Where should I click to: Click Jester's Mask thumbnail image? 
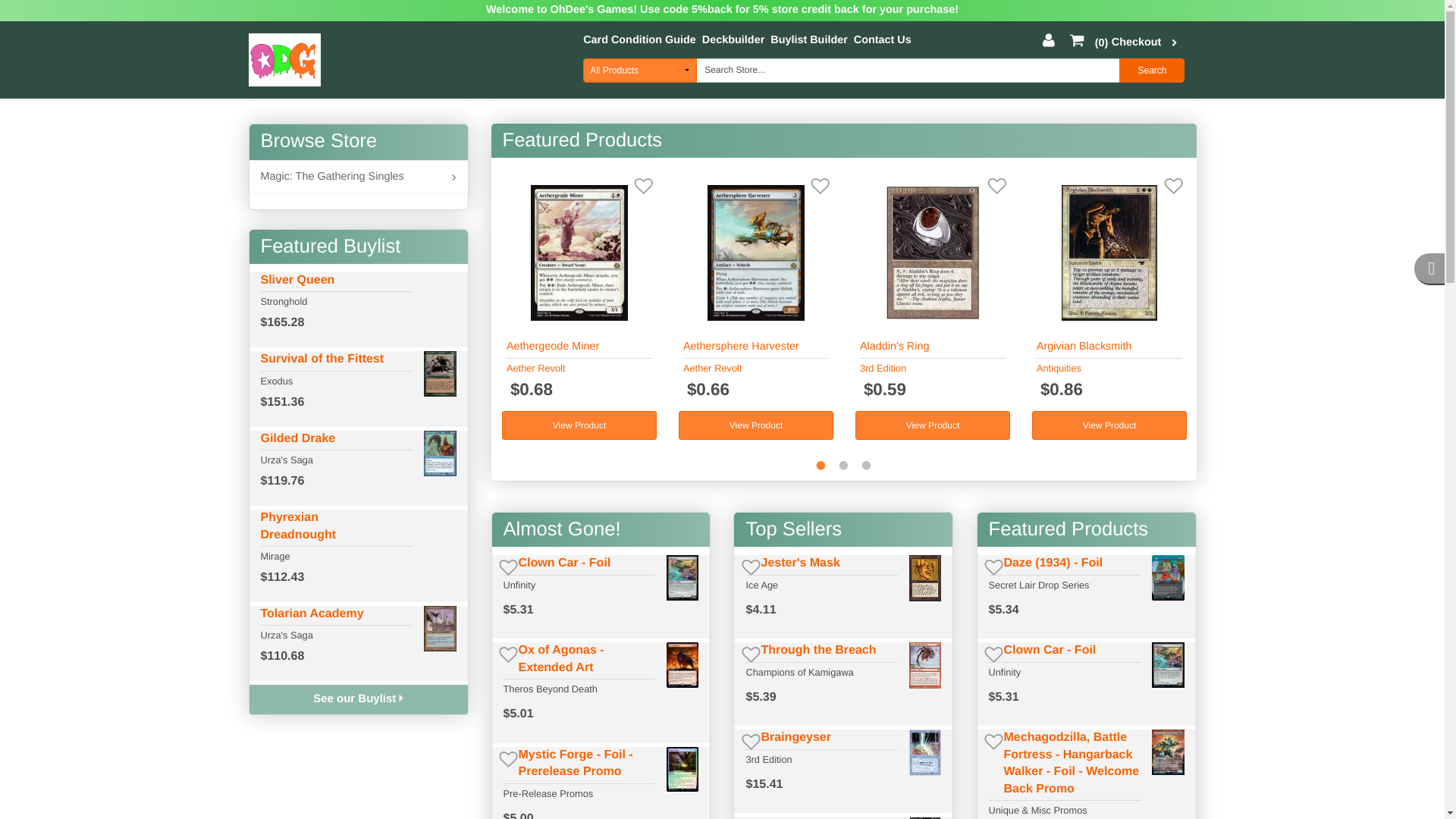click(925, 578)
